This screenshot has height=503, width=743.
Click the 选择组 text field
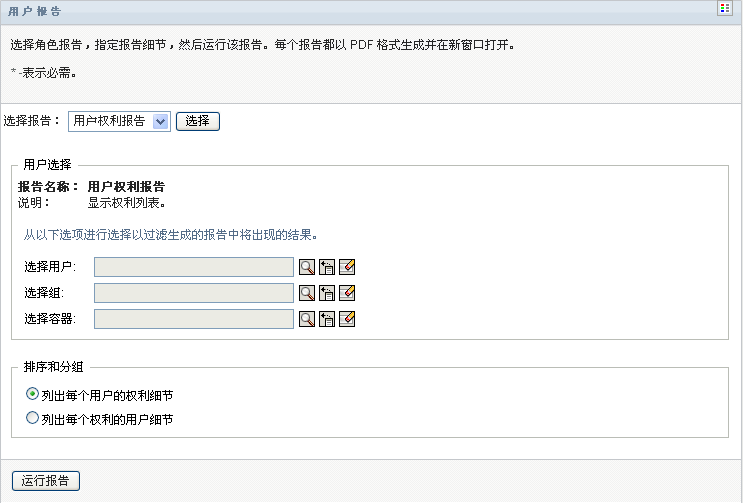click(194, 292)
